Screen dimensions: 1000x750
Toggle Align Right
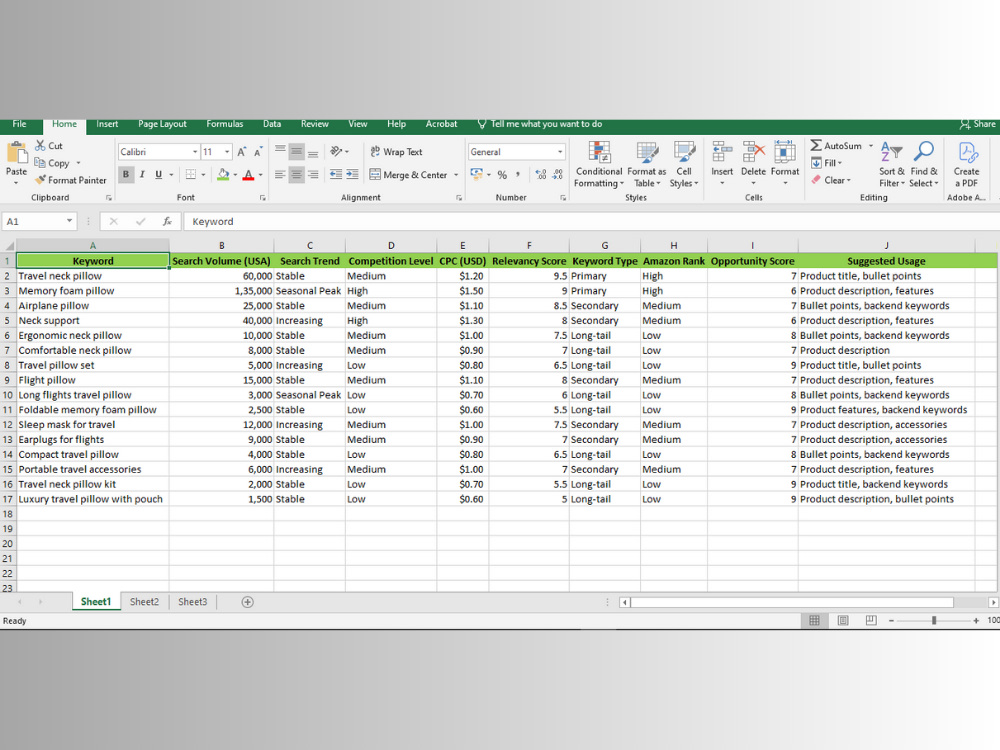[312, 174]
